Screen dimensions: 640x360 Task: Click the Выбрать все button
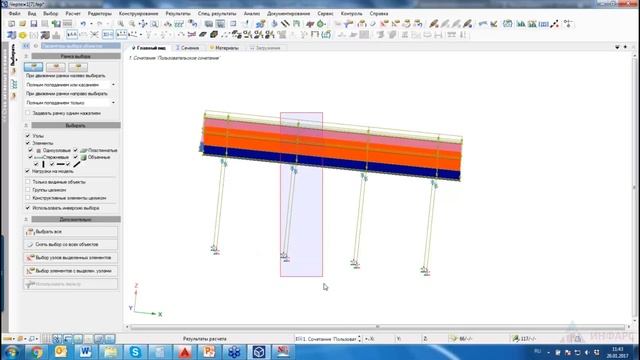[x=71, y=232]
